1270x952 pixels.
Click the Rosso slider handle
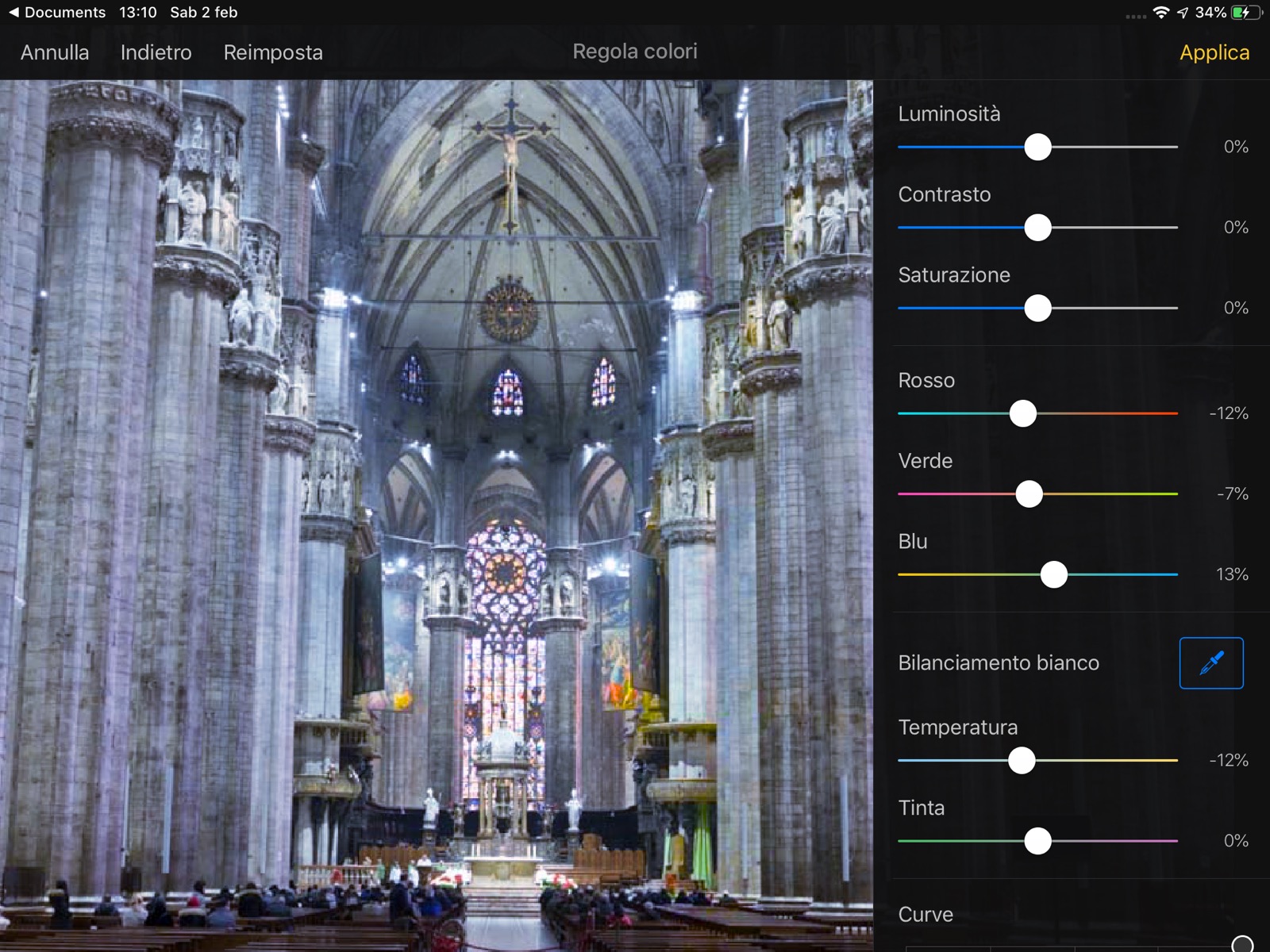(1022, 413)
